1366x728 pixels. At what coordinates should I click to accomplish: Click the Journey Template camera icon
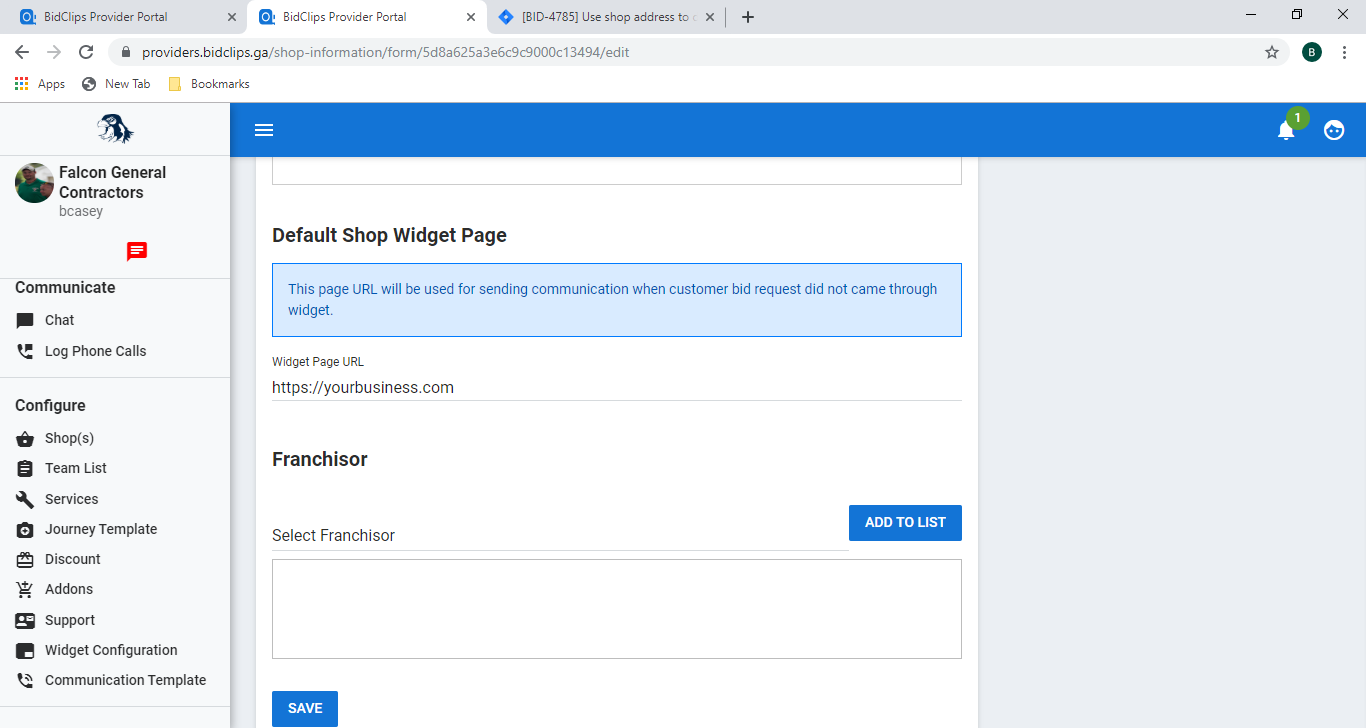point(25,529)
